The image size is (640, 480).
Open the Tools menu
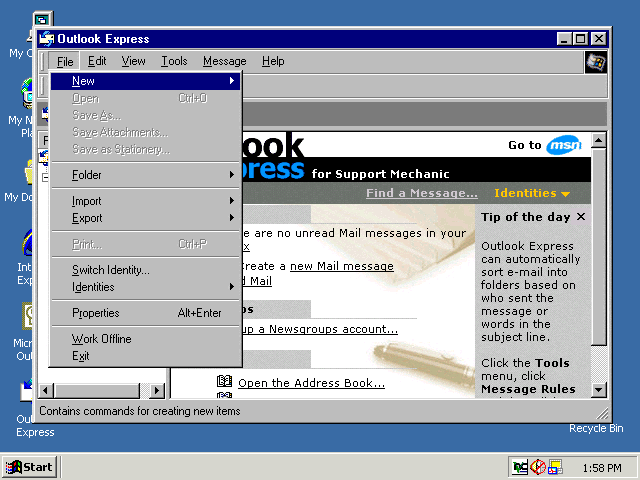[174, 61]
